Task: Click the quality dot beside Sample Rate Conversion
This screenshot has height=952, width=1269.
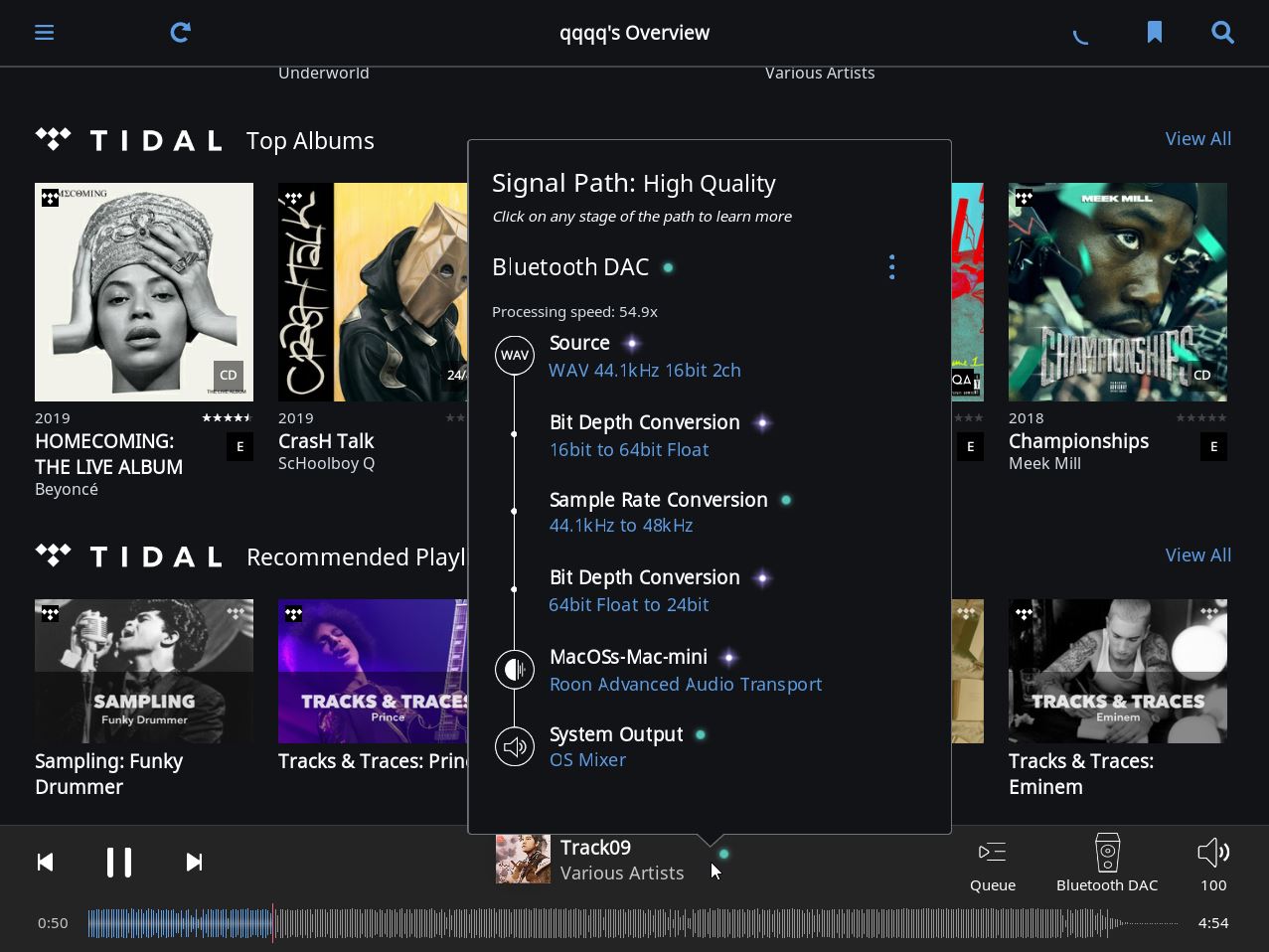Action: [786, 500]
